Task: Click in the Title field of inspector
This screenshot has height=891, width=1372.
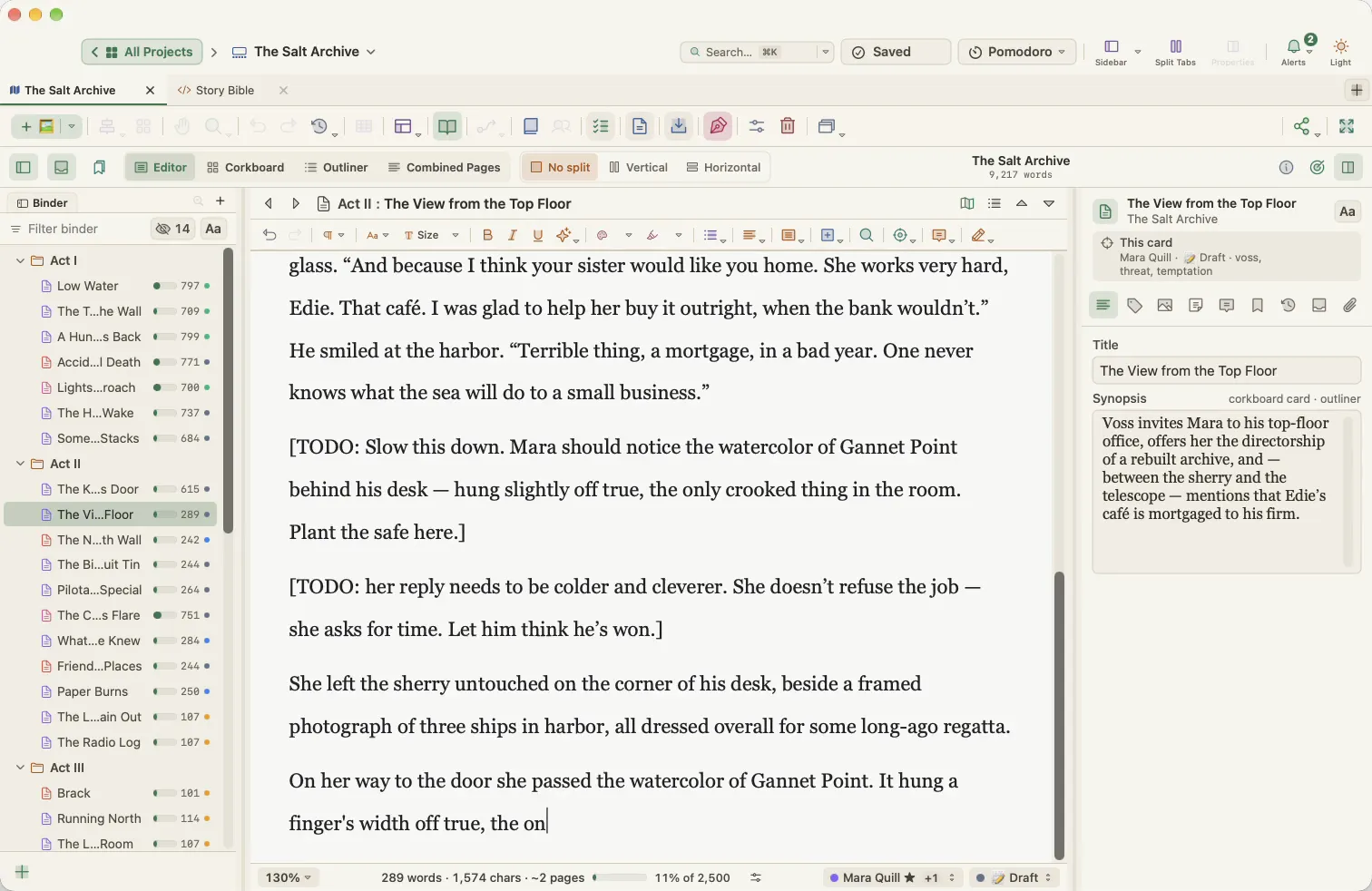Action: pyautogui.click(x=1226, y=370)
